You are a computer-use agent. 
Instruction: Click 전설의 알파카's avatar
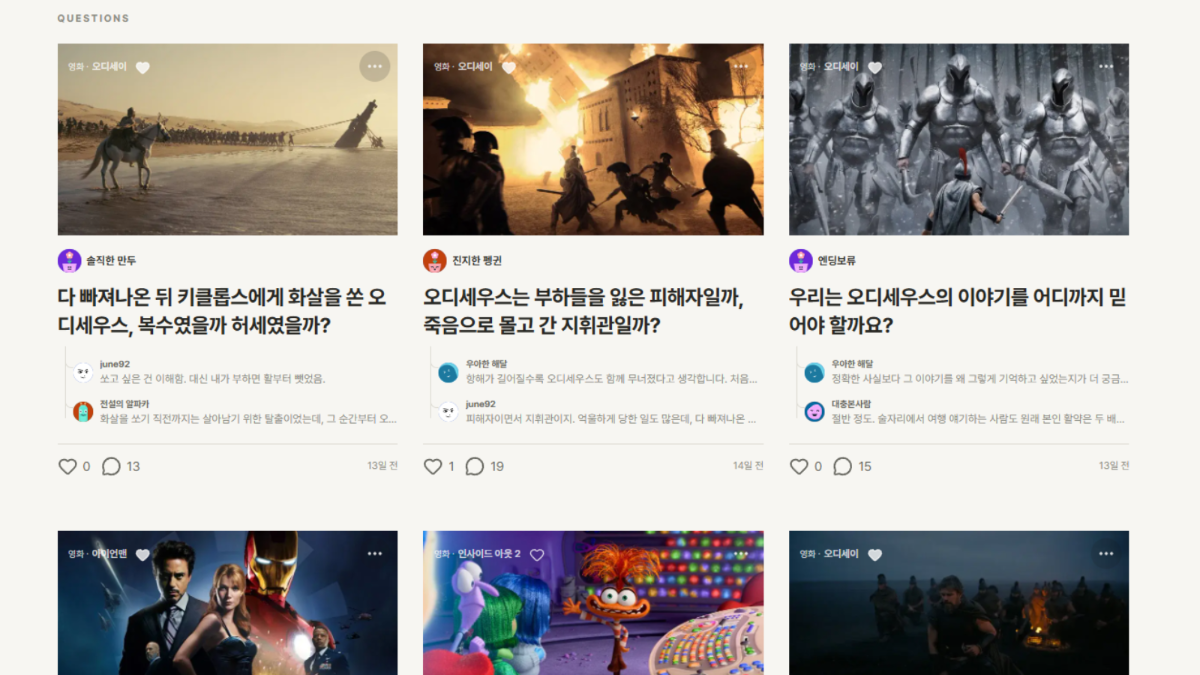[x=83, y=411]
